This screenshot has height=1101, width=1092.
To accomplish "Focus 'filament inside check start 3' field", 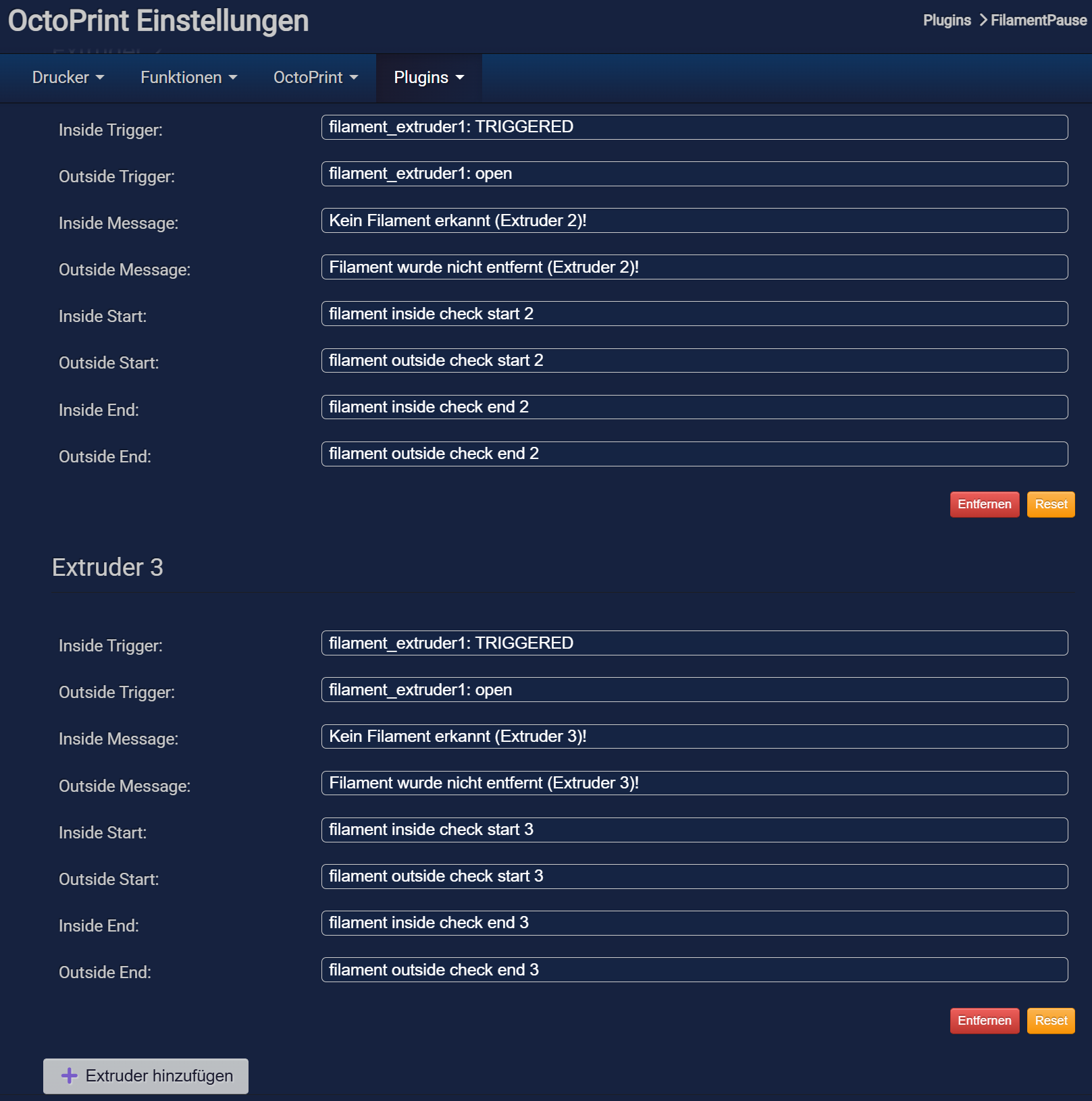I will pos(694,830).
